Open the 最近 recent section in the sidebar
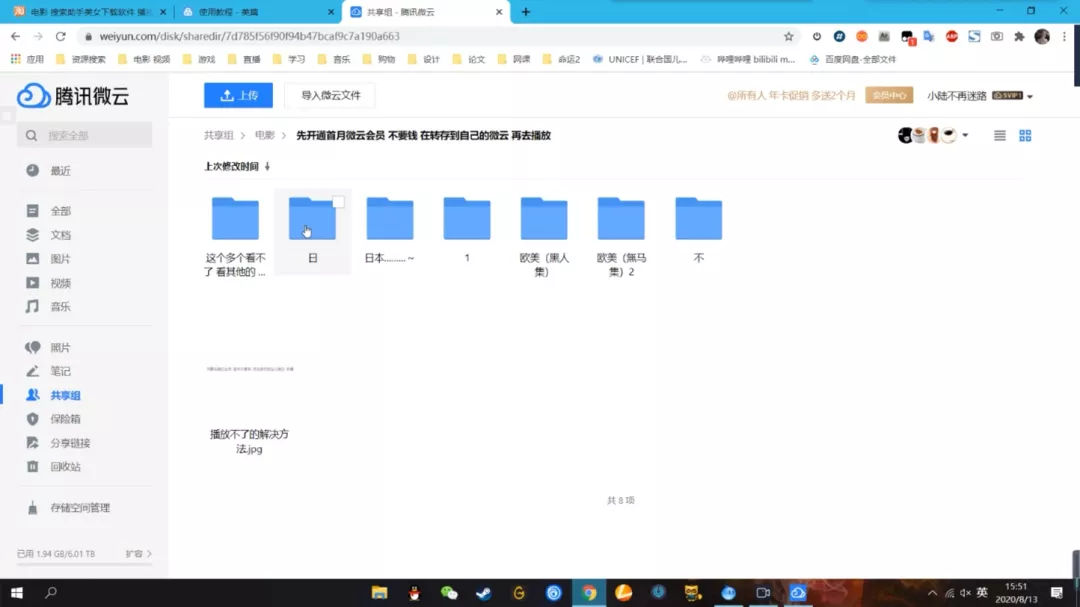 [x=60, y=170]
